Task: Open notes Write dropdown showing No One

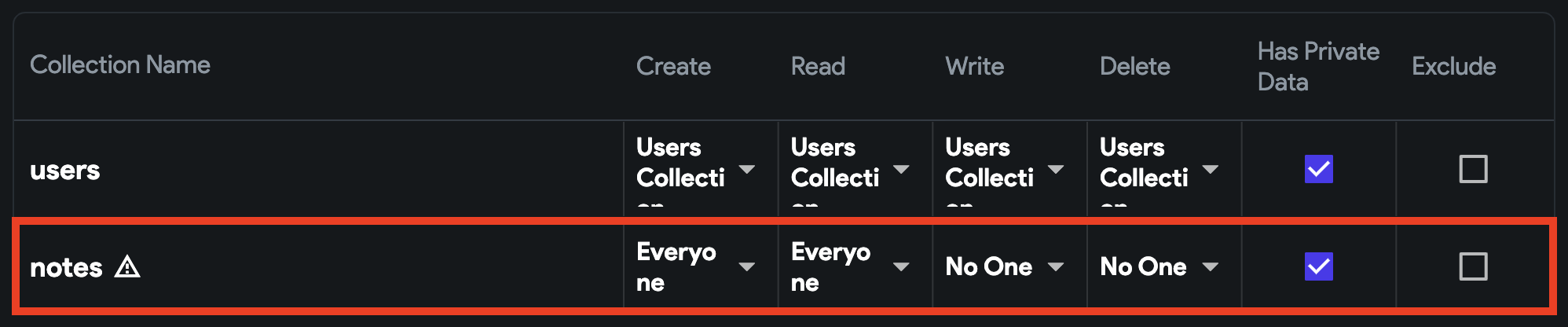Action: tap(1005, 267)
